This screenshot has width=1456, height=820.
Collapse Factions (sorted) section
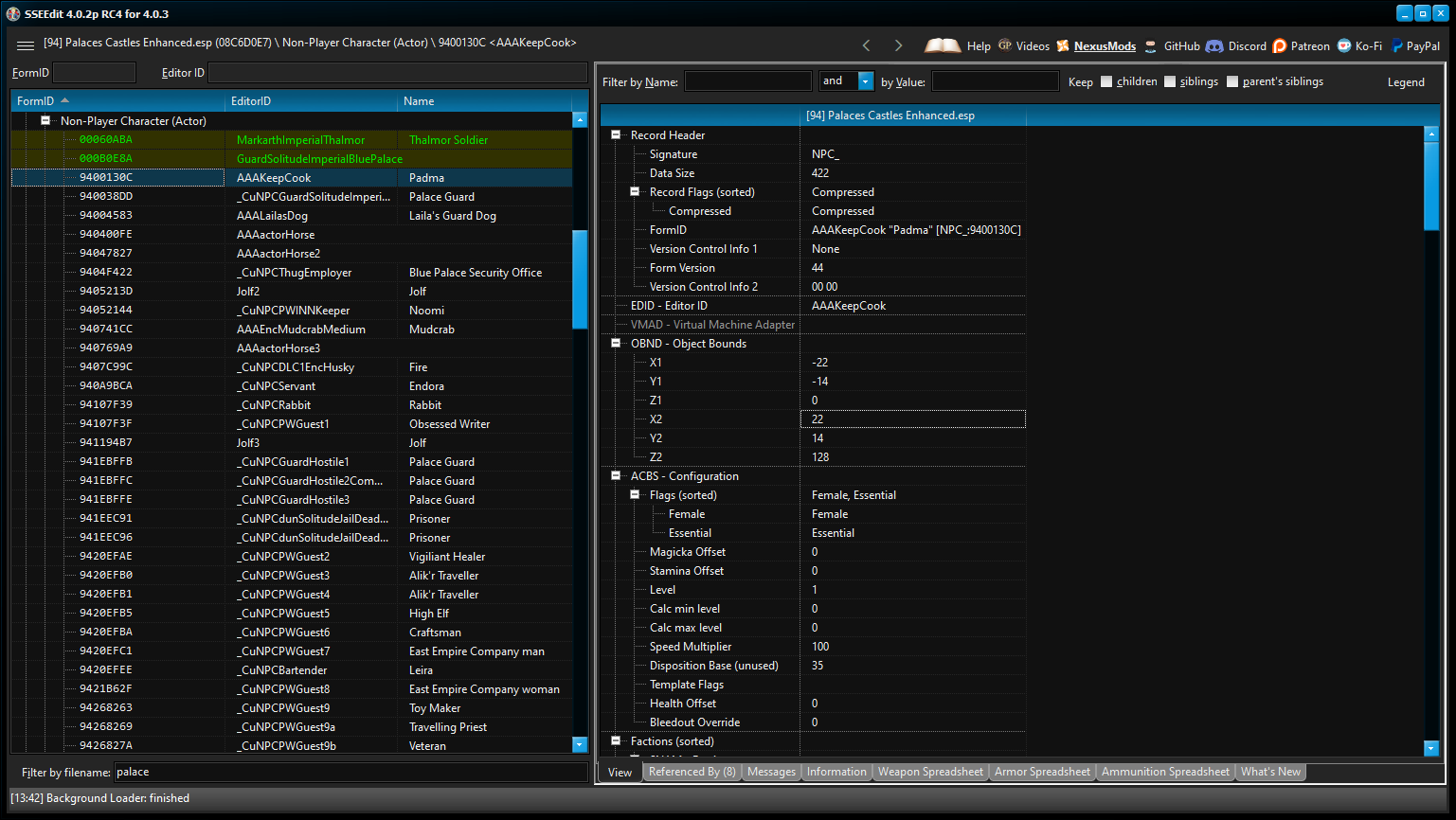(615, 741)
